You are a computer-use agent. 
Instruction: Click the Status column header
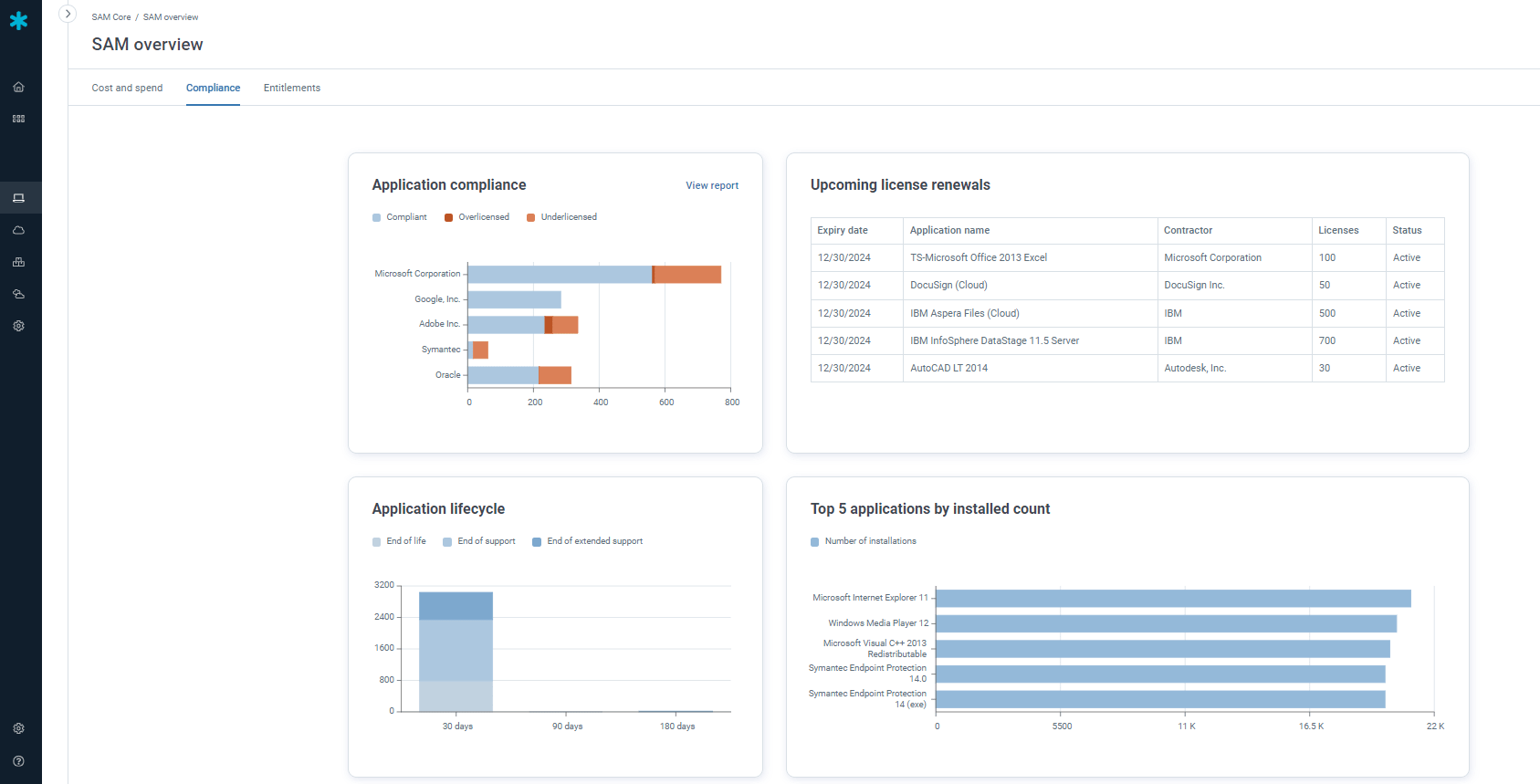1415,231
